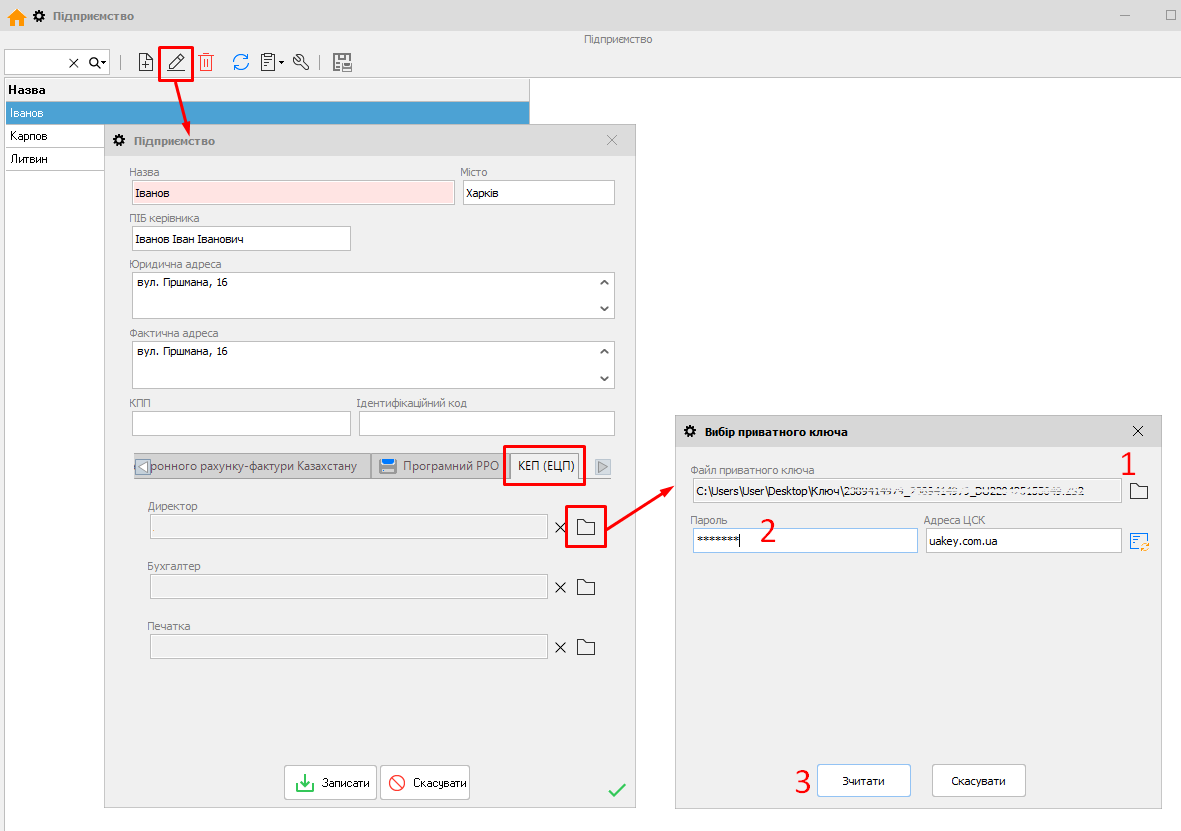
Task: Click the add new enterprise icon
Action: 146,62
